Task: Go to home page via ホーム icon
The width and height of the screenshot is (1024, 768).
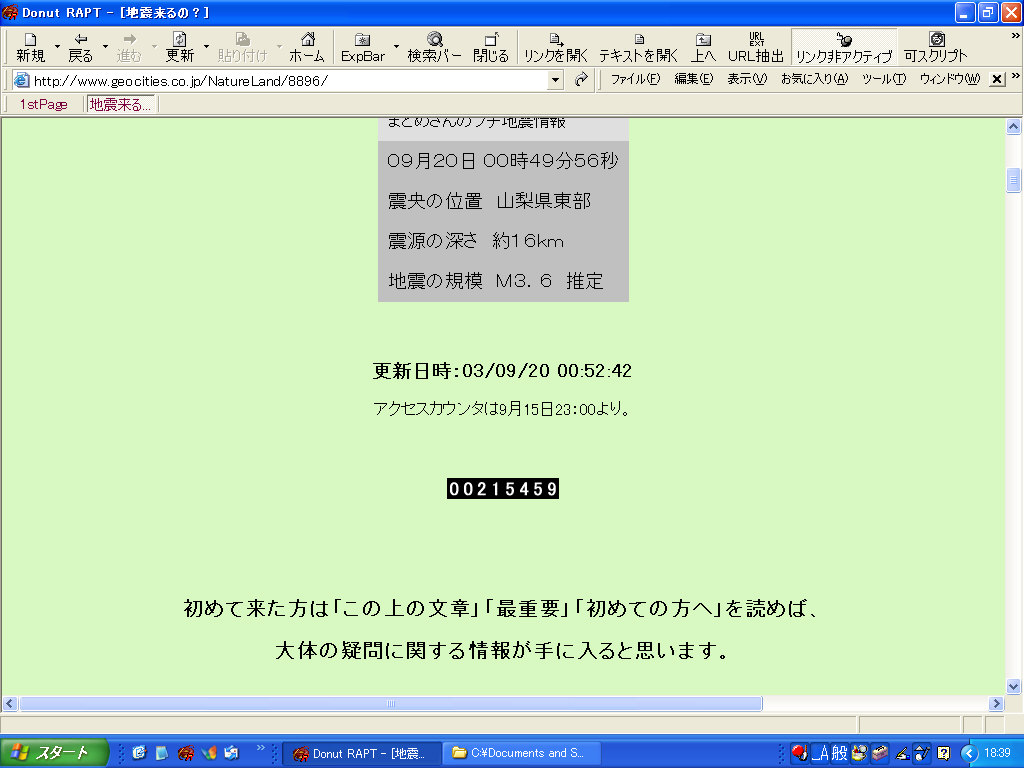Action: [307, 47]
